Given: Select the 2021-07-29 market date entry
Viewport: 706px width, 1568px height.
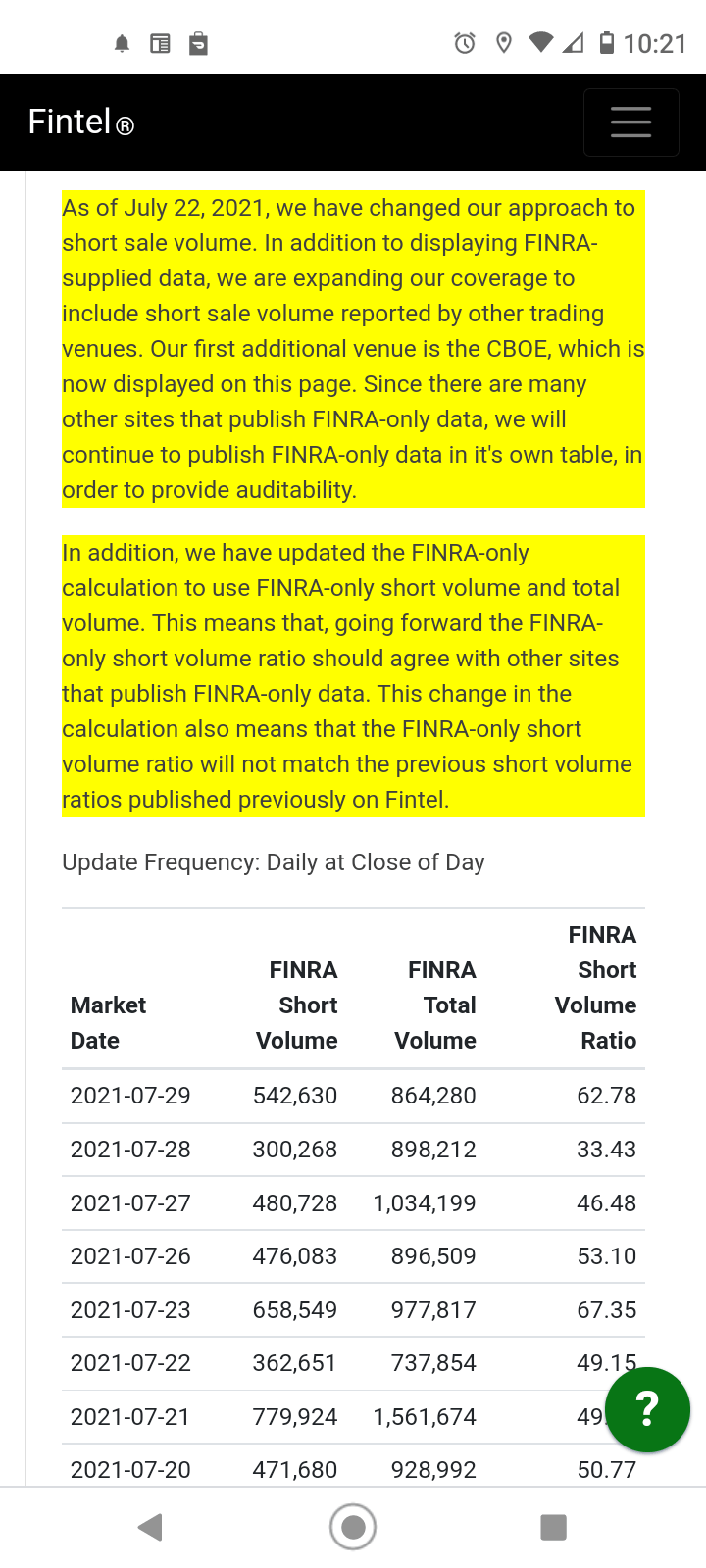Looking at the screenshot, I should pyautogui.click(x=130, y=1095).
